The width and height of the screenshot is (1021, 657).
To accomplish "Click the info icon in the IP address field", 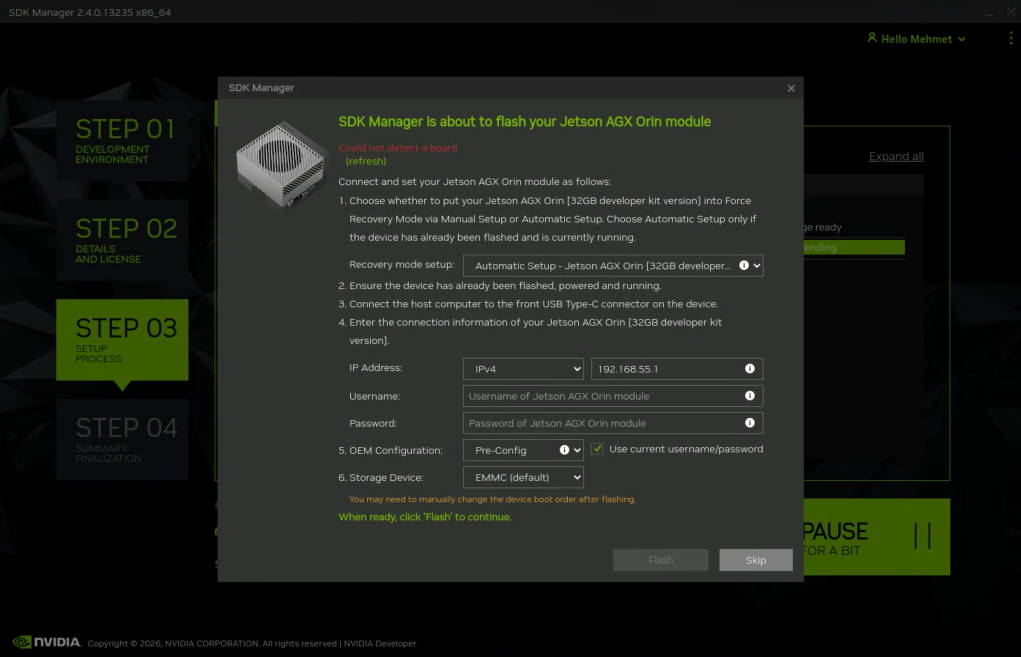I will [x=751, y=368].
